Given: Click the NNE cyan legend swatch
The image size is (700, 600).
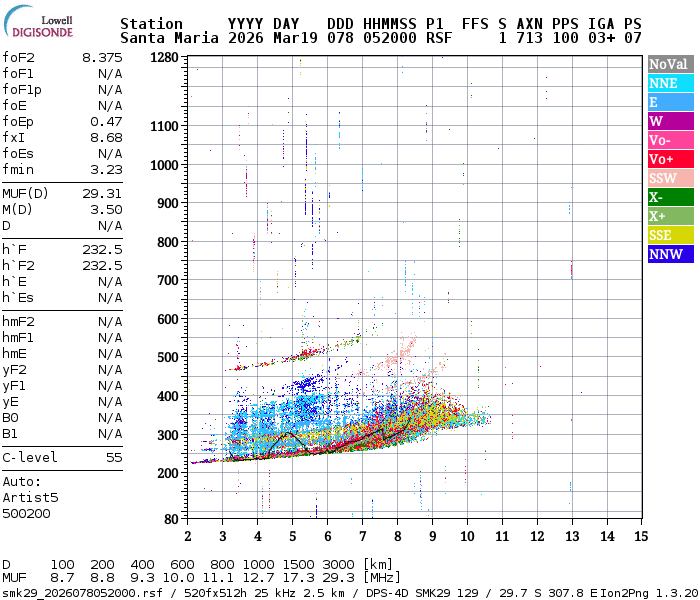Looking at the screenshot, I should (x=670, y=83).
